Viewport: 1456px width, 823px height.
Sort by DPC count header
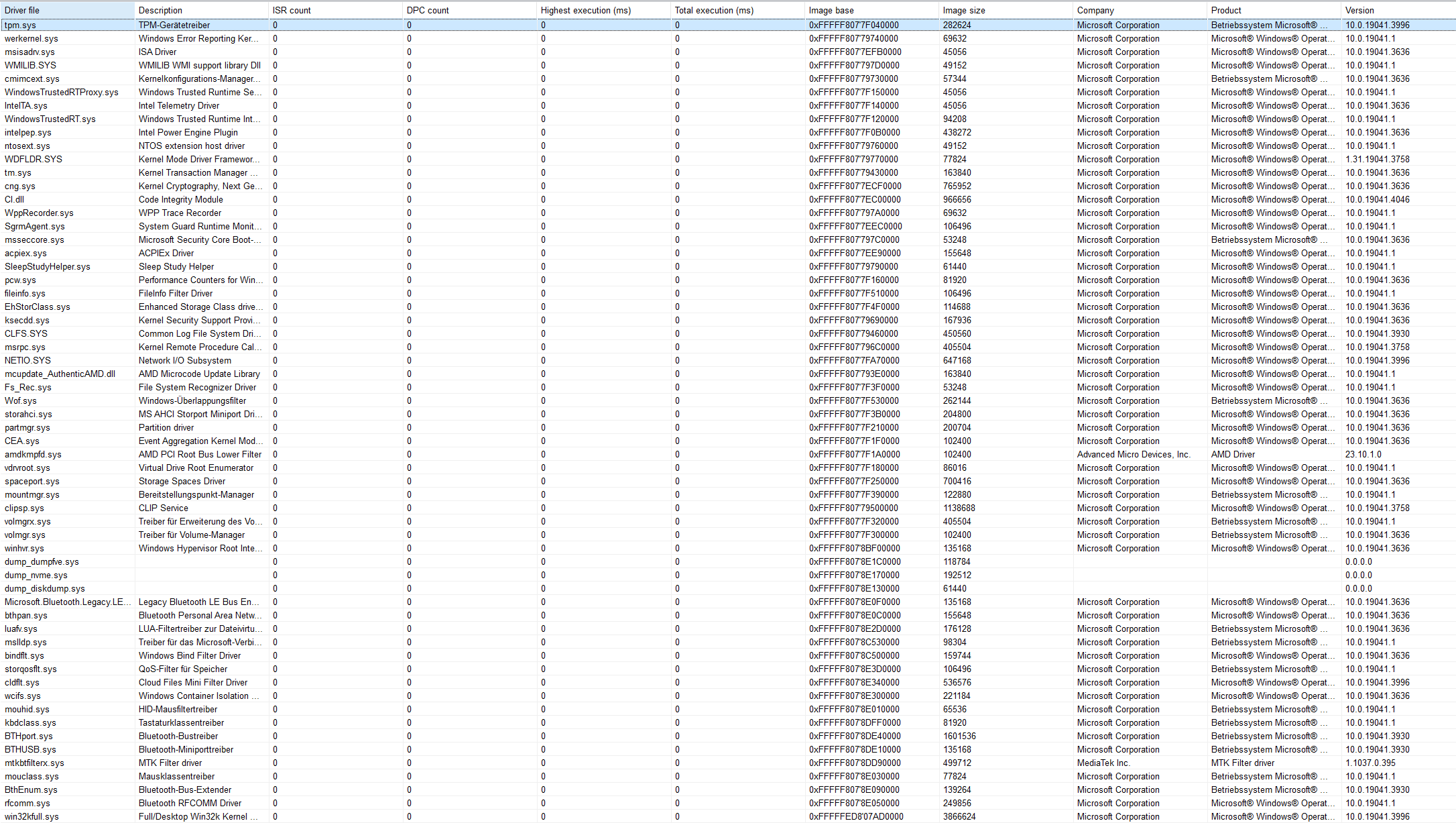pyautogui.click(x=428, y=10)
